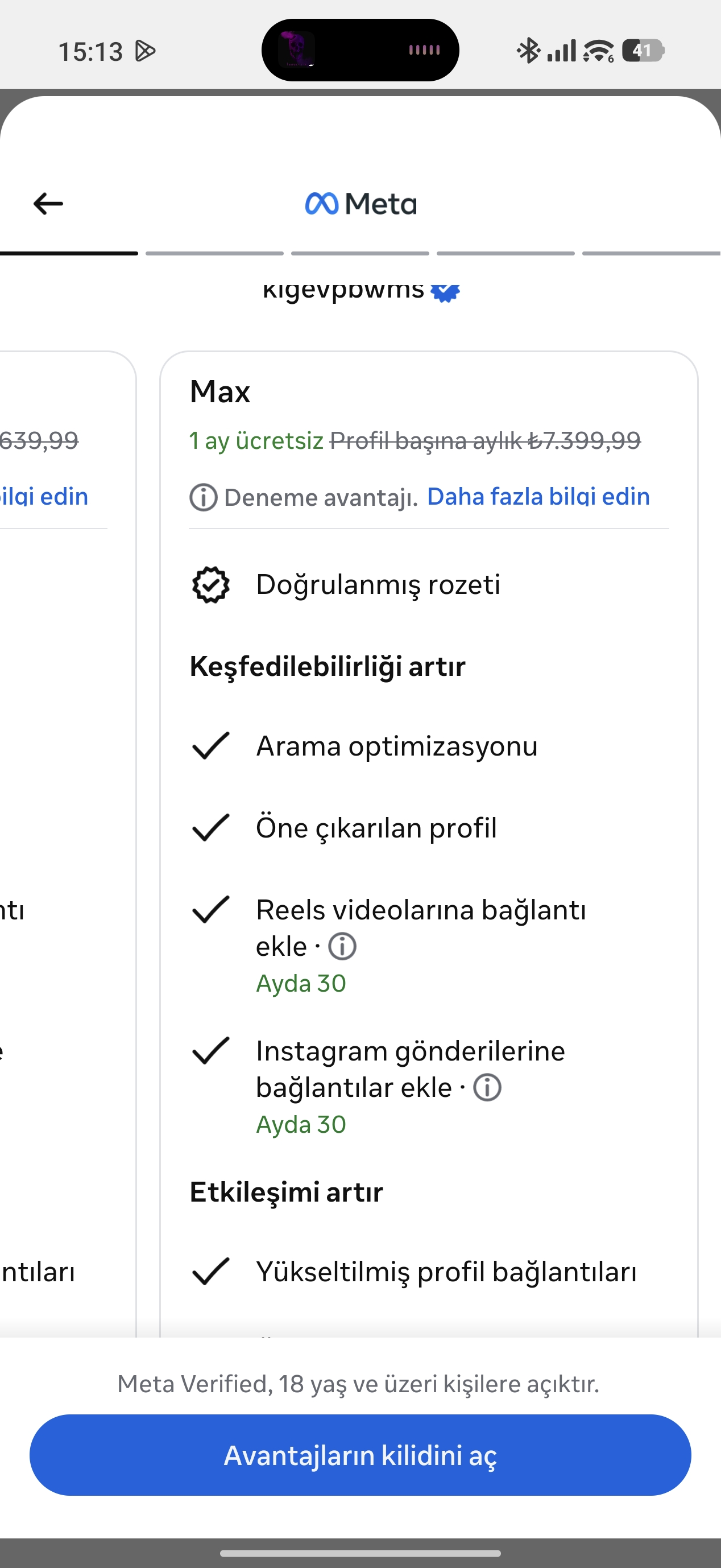Open Daha fazla bilgi edin link in Max card
The image size is (721, 1568).
pyautogui.click(x=538, y=497)
